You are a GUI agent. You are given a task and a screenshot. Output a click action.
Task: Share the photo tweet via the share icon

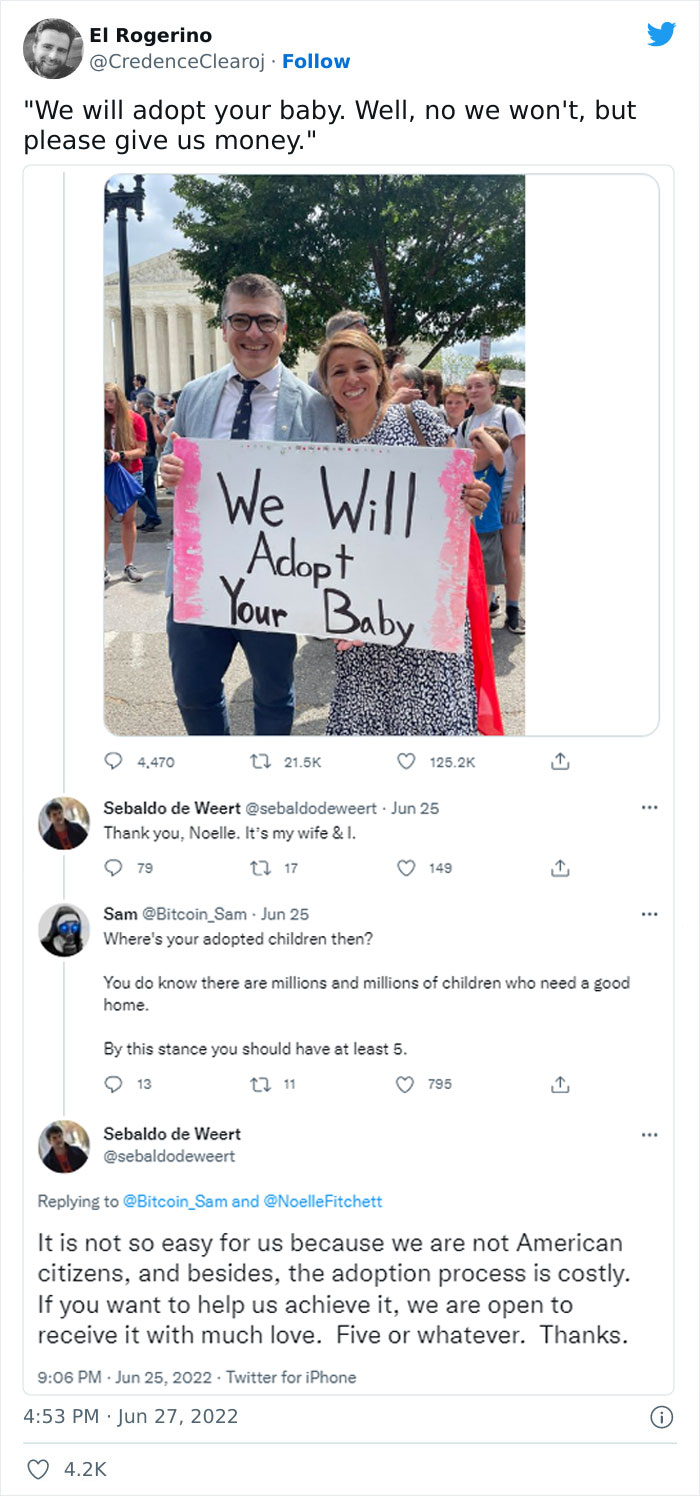(561, 762)
